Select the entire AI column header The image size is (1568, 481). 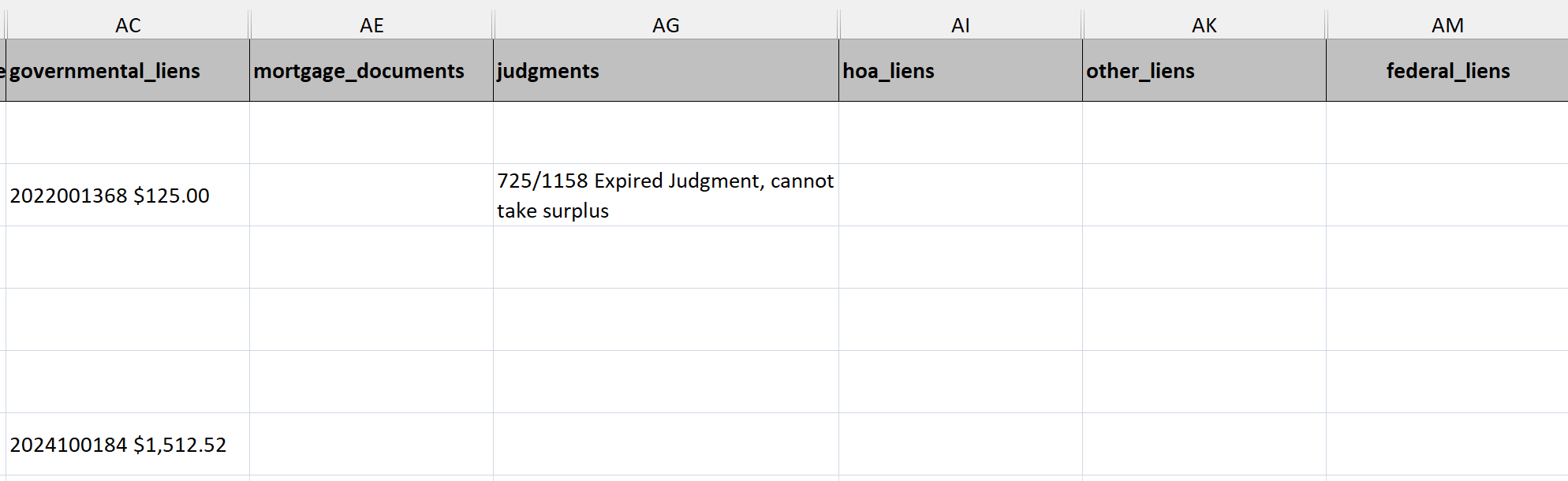tap(960, 25)
